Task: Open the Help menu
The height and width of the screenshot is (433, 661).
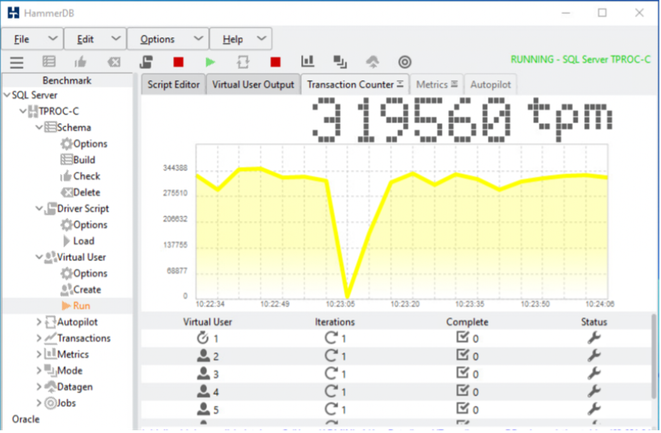Action: coord(241,39)
